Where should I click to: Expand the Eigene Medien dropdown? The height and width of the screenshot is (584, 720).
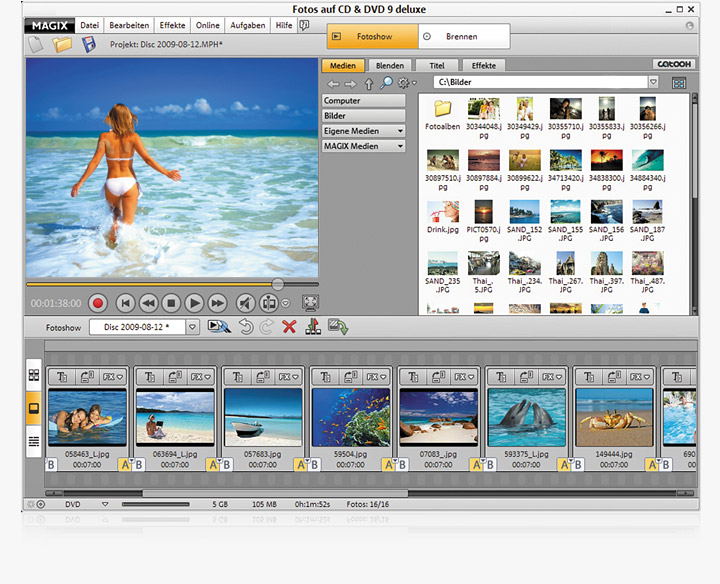(x=400, y=131)
